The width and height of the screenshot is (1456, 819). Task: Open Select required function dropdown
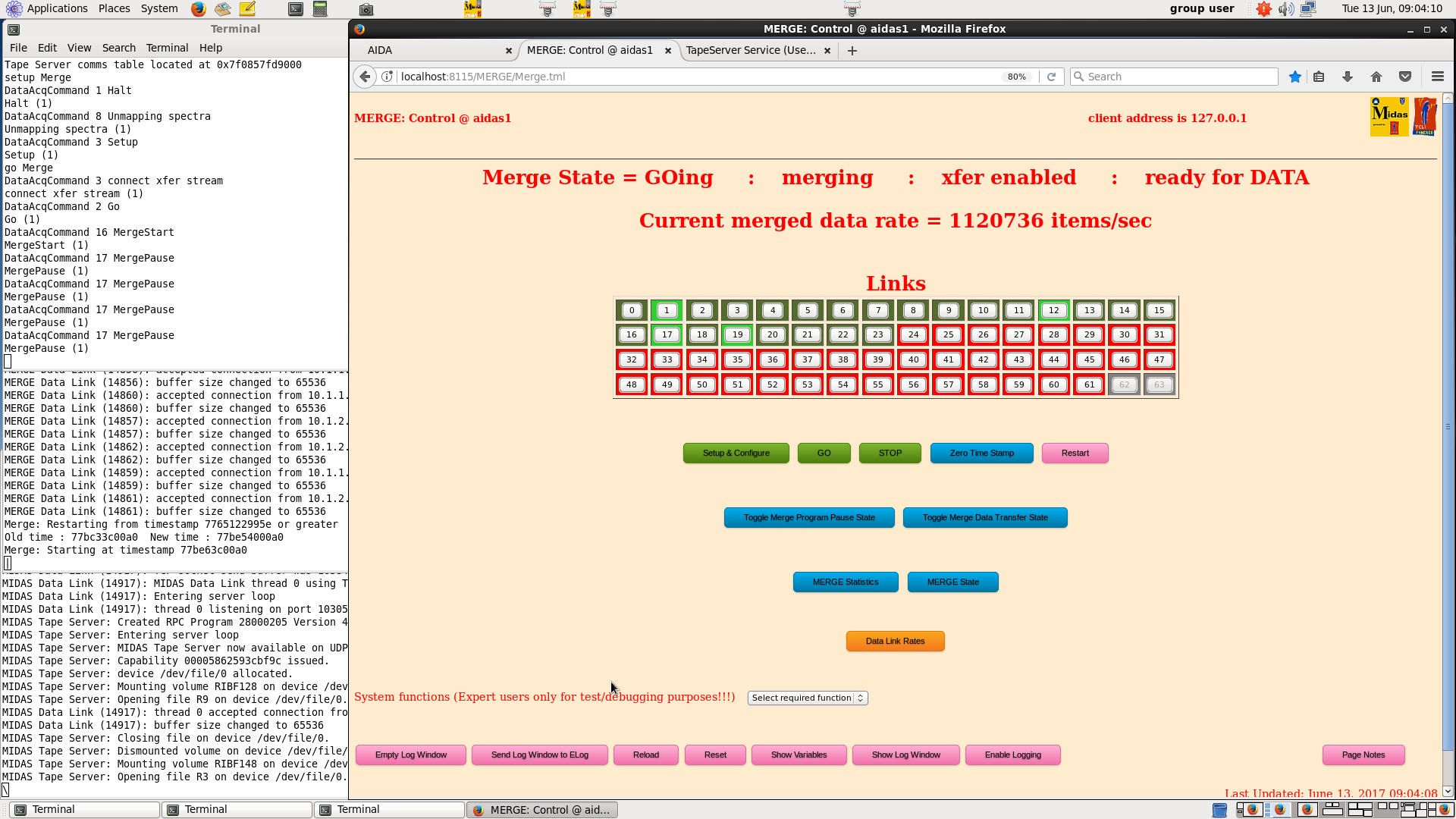tap(807, 698)
